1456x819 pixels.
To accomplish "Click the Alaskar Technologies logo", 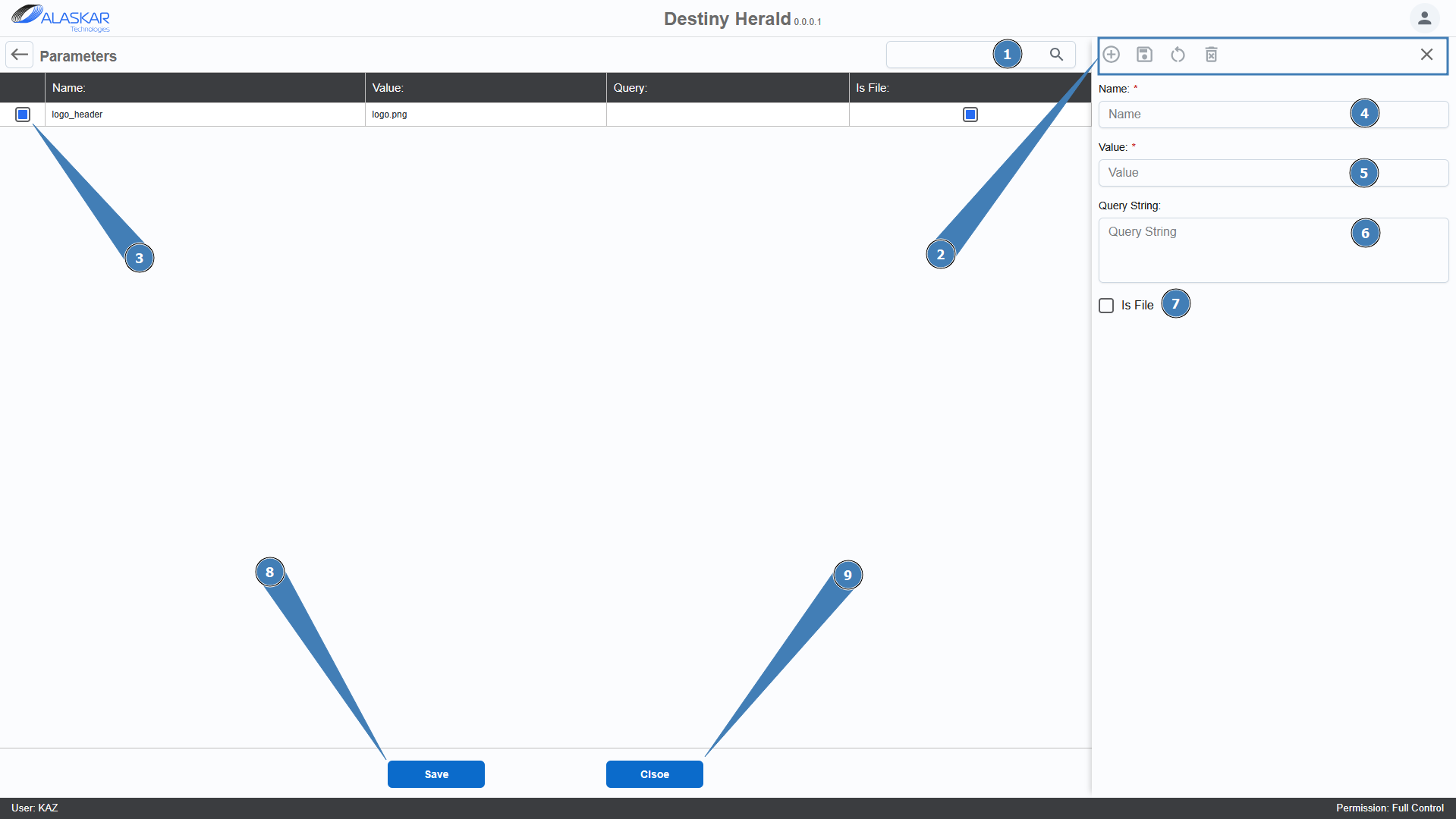I will tap(61, 18).
